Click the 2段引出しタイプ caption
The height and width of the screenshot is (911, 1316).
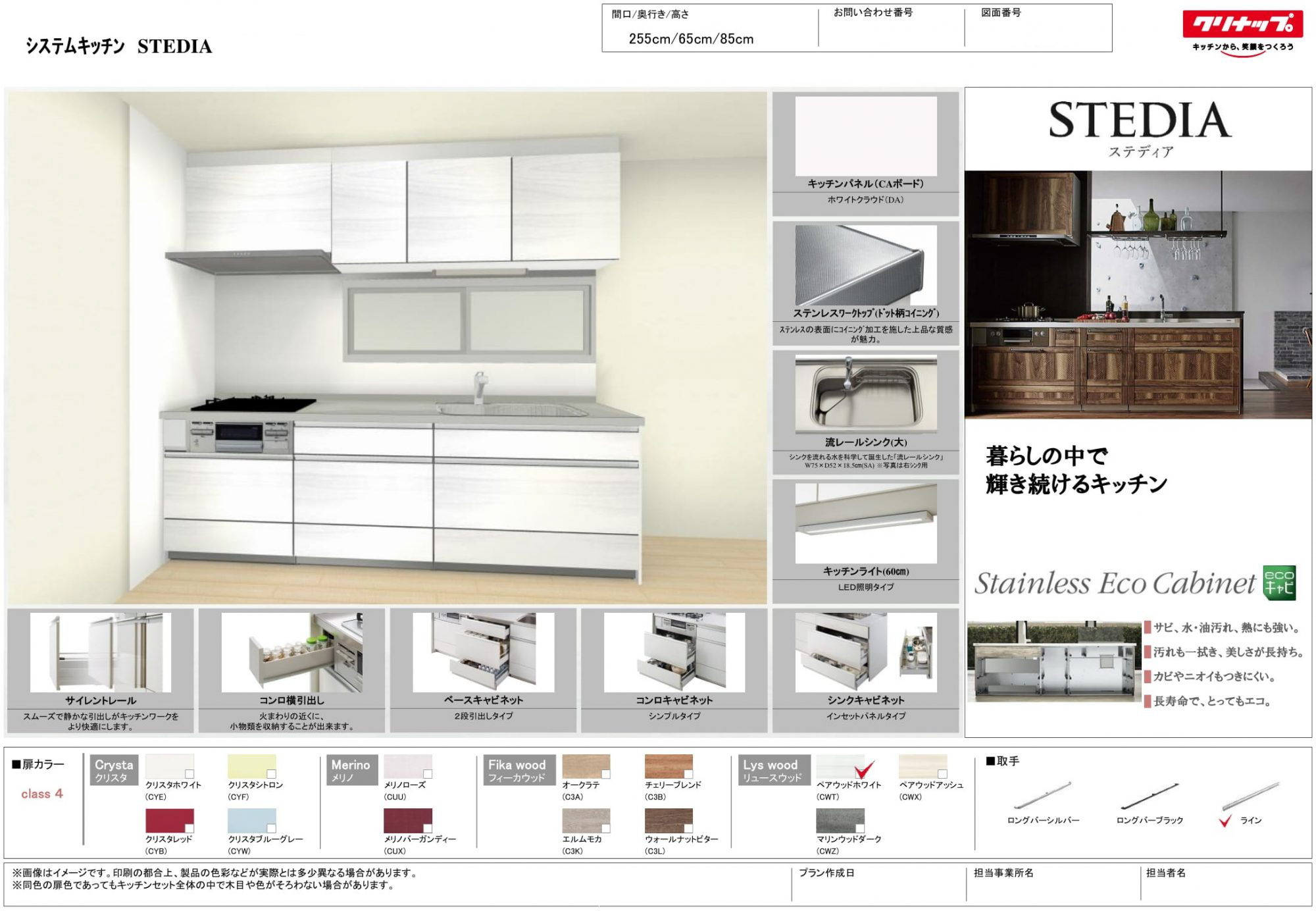coord(484,716)
